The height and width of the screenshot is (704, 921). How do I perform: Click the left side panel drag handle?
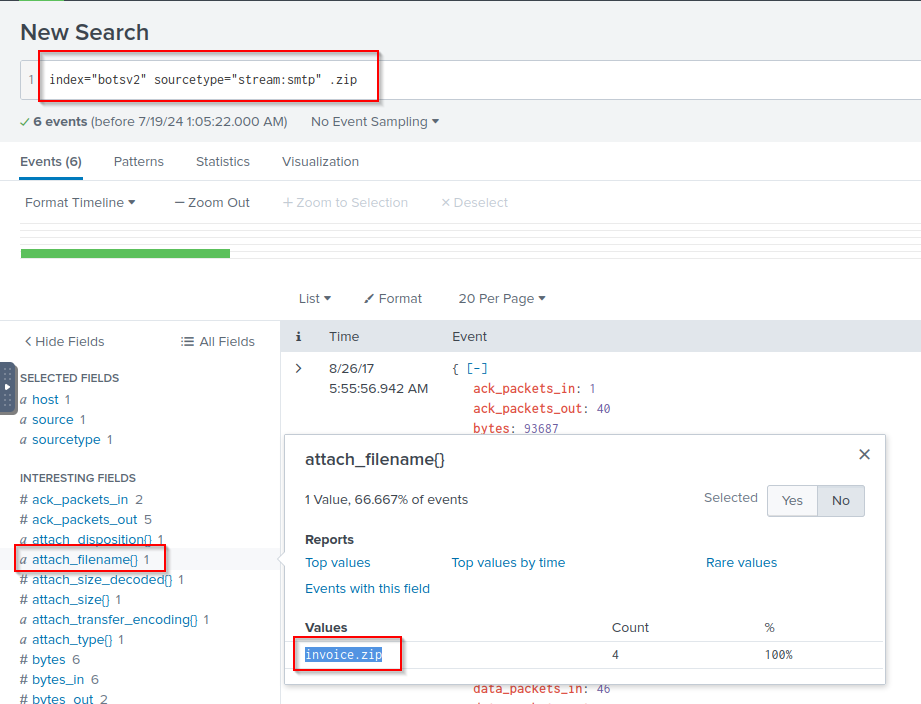click(x=8, y=387)
